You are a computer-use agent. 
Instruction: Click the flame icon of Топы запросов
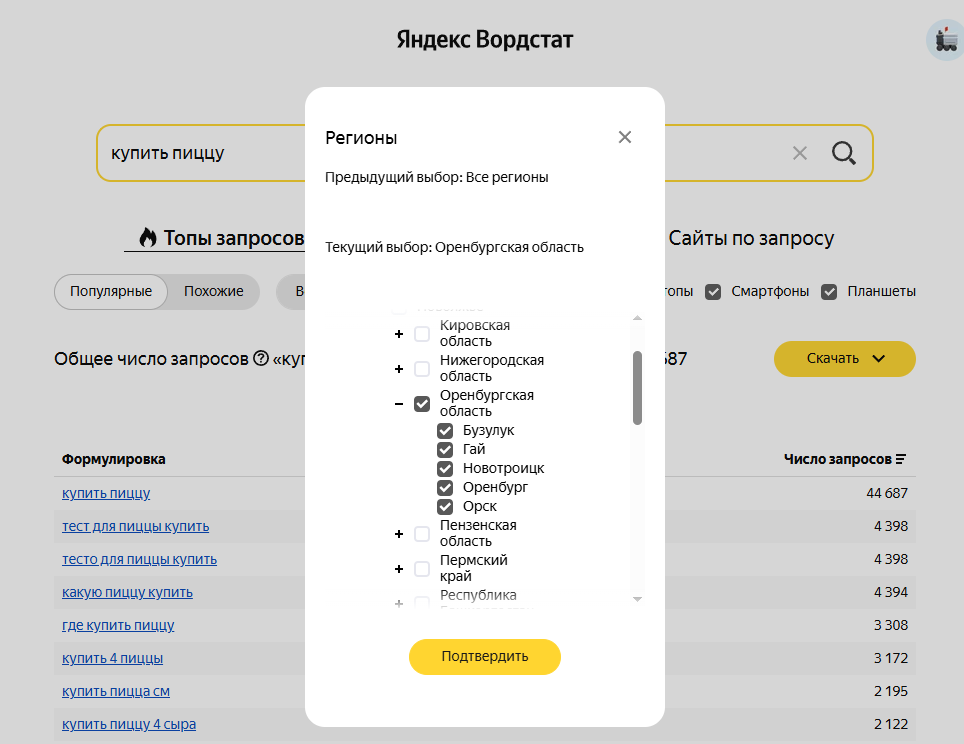pyautogui.click(x=148, y=237)
